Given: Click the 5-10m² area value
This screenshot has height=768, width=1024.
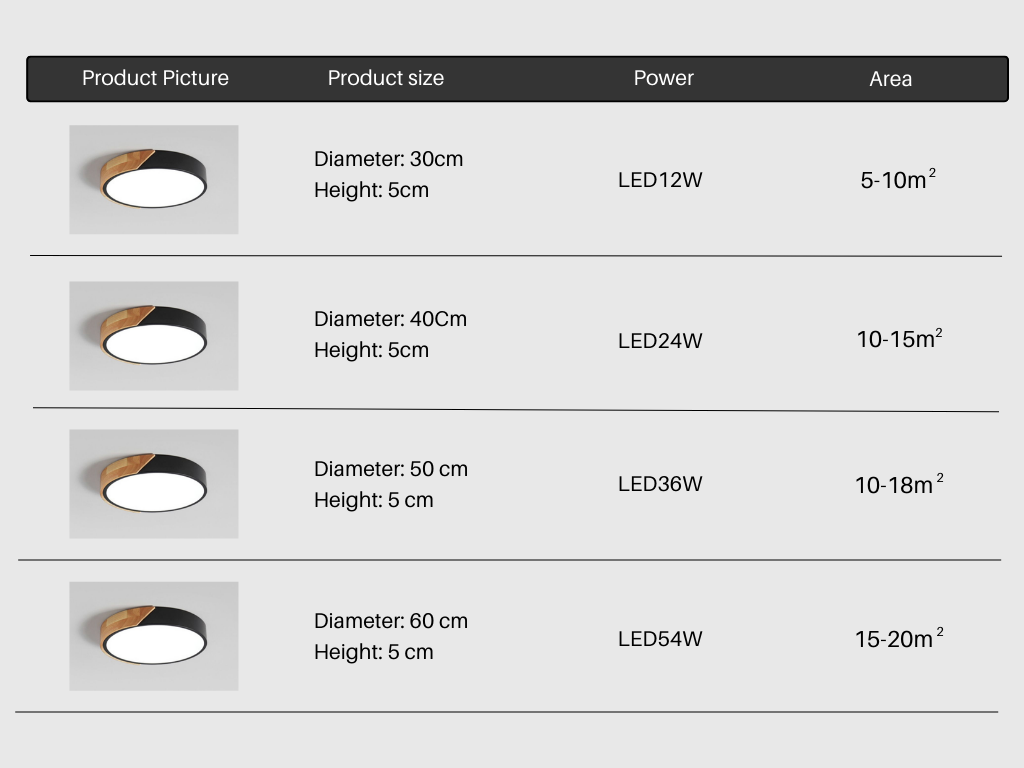Looking at the screenshot, I should point(897,181).
